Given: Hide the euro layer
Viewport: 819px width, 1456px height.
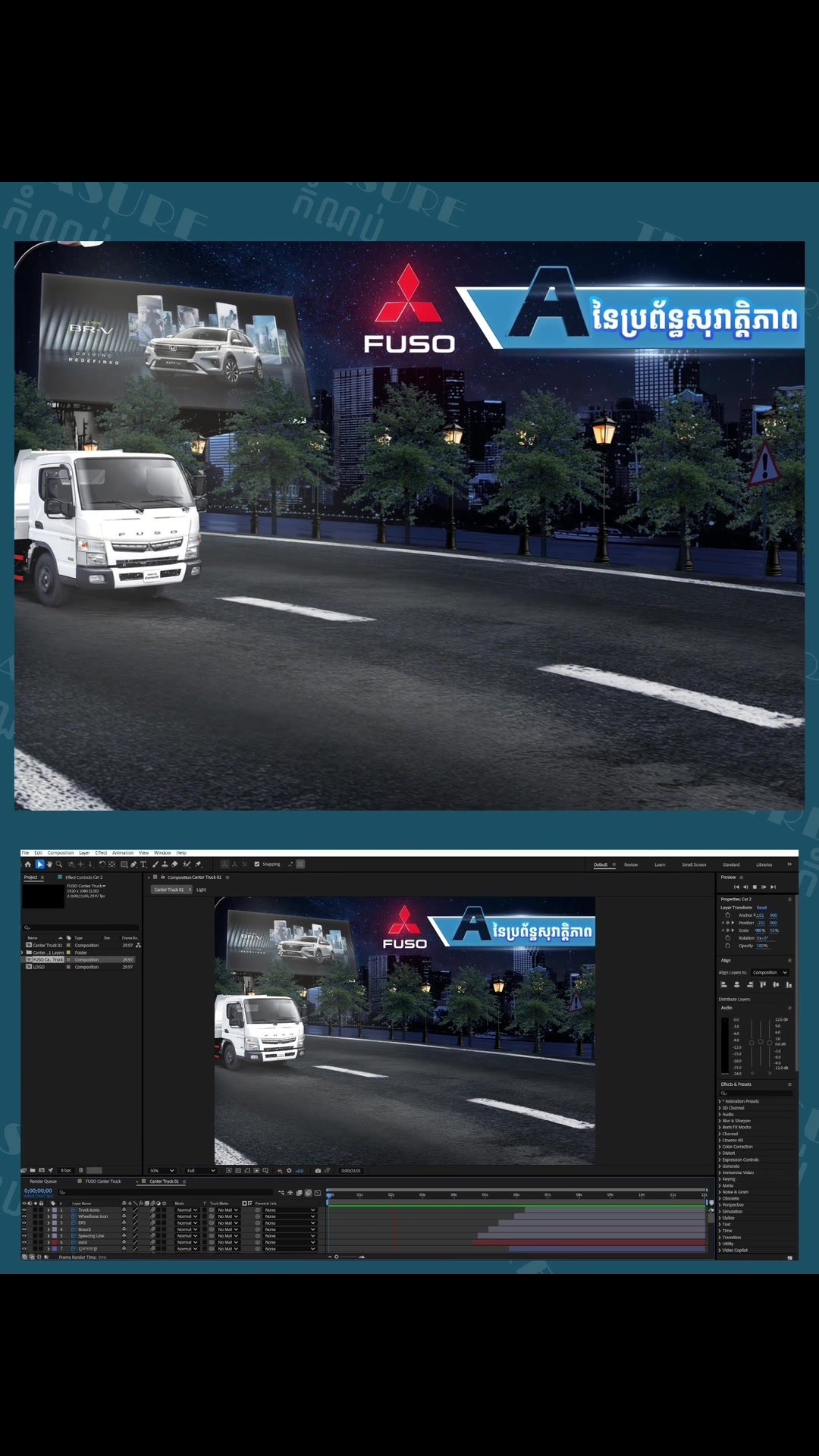Looking at the screenshot, I should pyautogui.click(x=24, y=1242).
